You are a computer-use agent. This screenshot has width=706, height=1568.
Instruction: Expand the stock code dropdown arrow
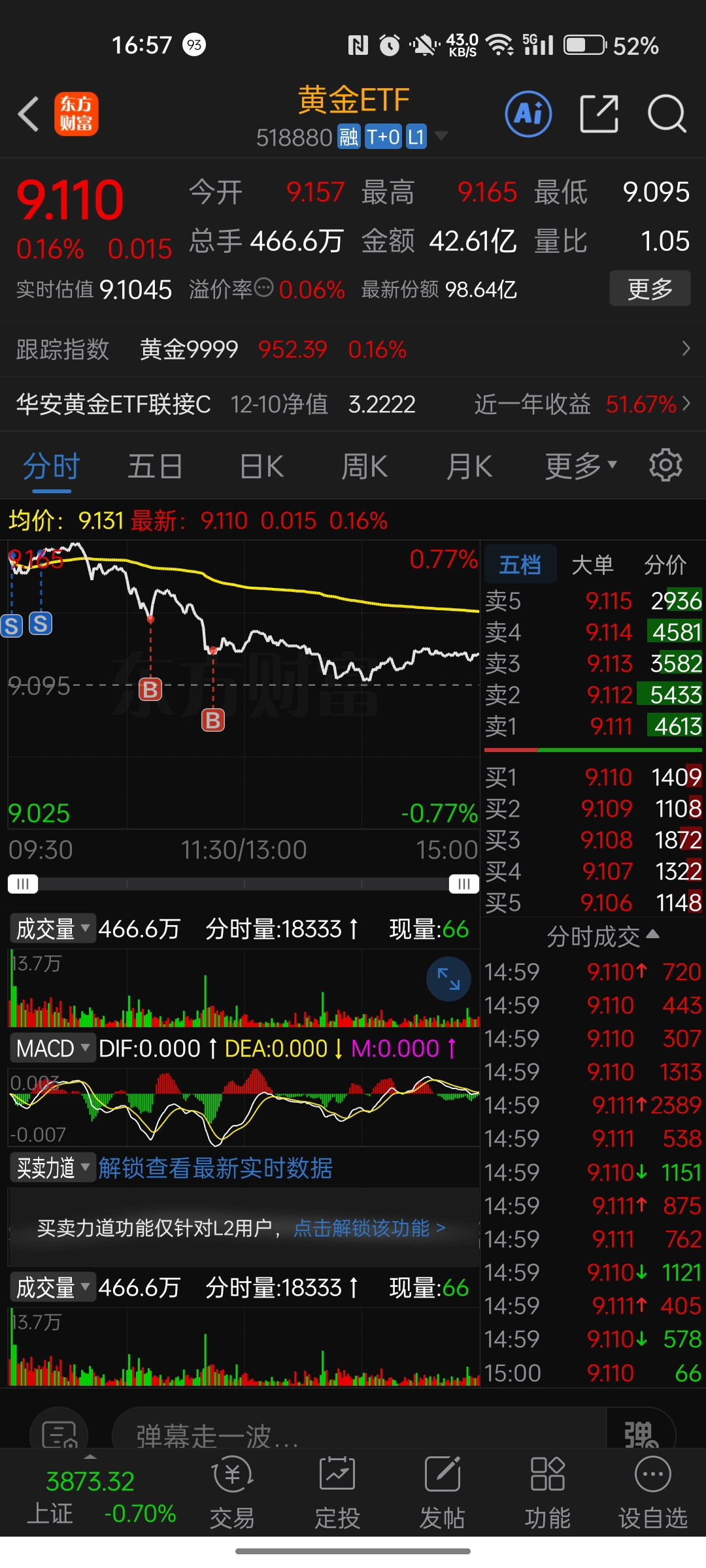[441, 136]
